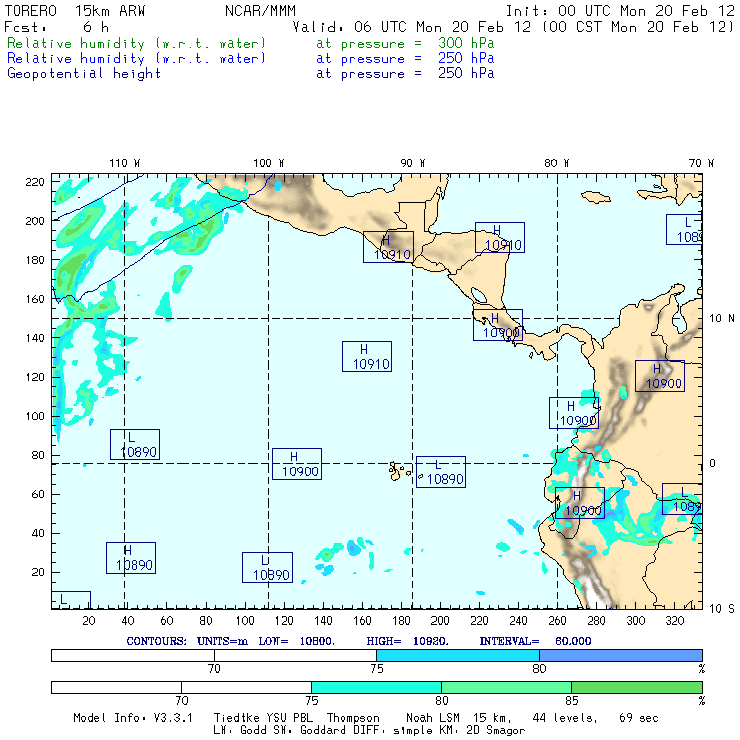Select the dark green 85% lower colorbar segment
Screen dimensions: 740x740
click(x=636, y=688)
